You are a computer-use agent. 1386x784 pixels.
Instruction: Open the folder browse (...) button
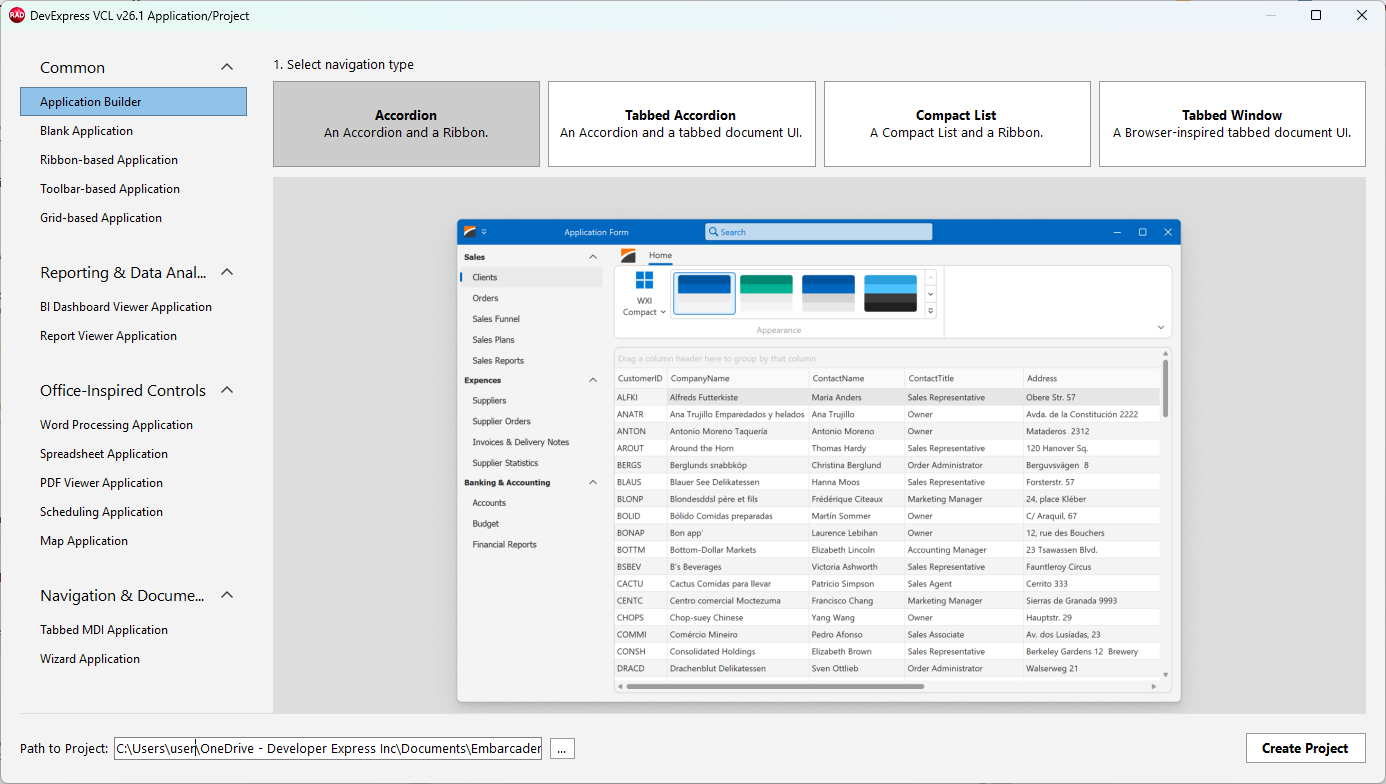(562, 748)
